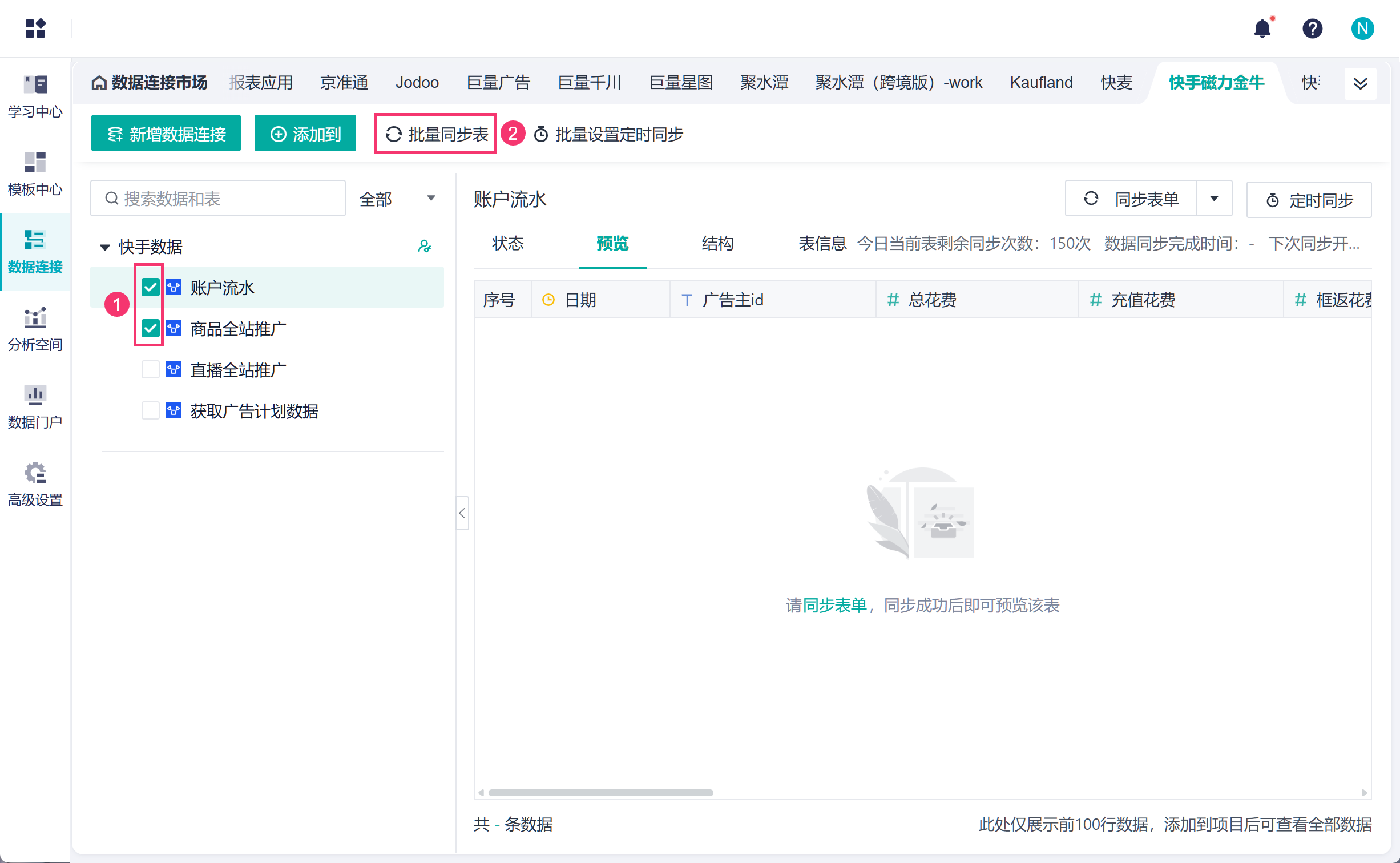Viewport: 1400px width, 863px height.
Task: Focus the 搜索数据和表 search field
Action: [x=218, y=198]
